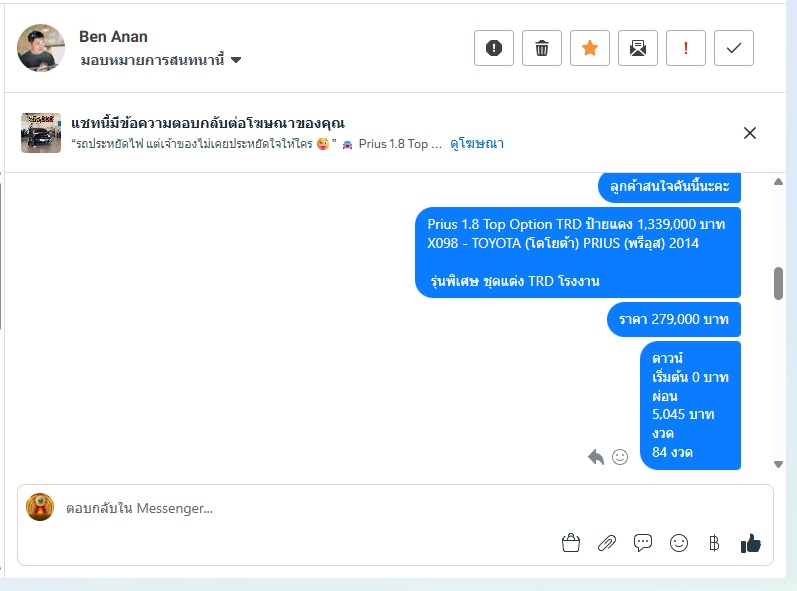This screenshot has width=797, height=591.
Task: Mark conversation as spam with octagon icon
Action: (494, 48)
